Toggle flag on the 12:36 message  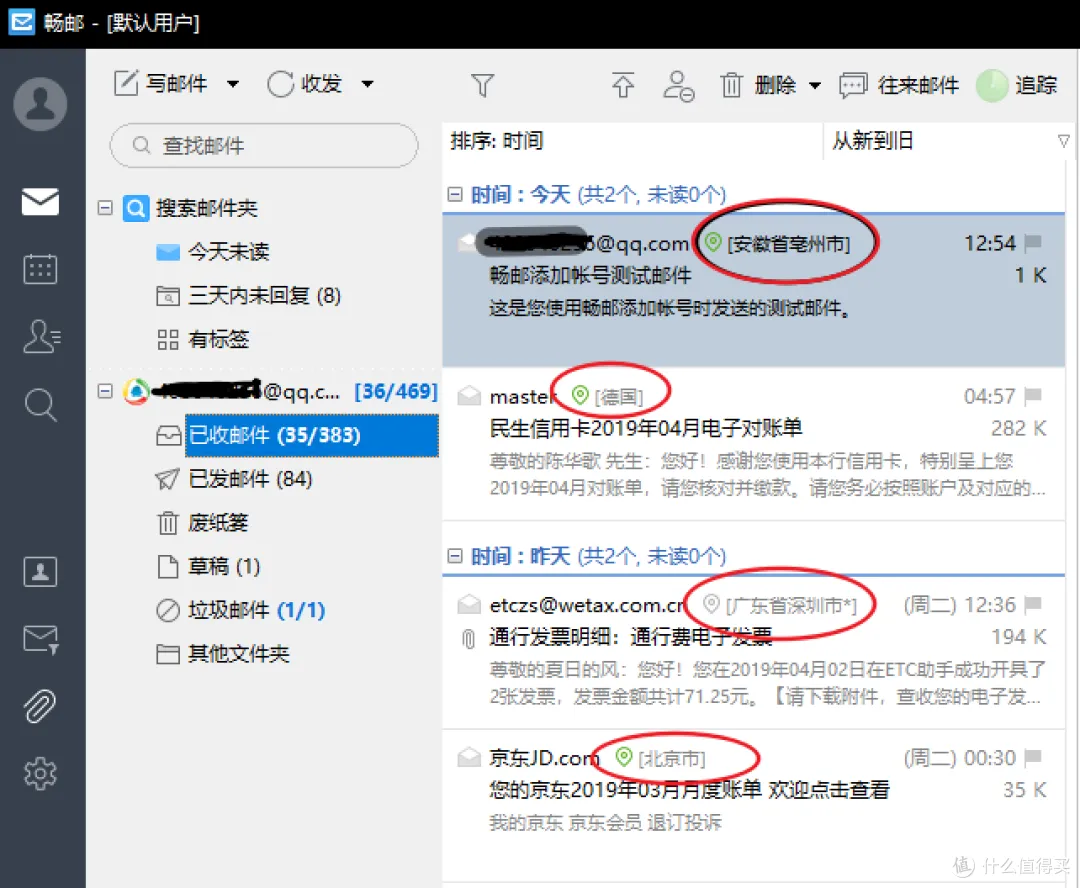click(x=1032, y=604)
